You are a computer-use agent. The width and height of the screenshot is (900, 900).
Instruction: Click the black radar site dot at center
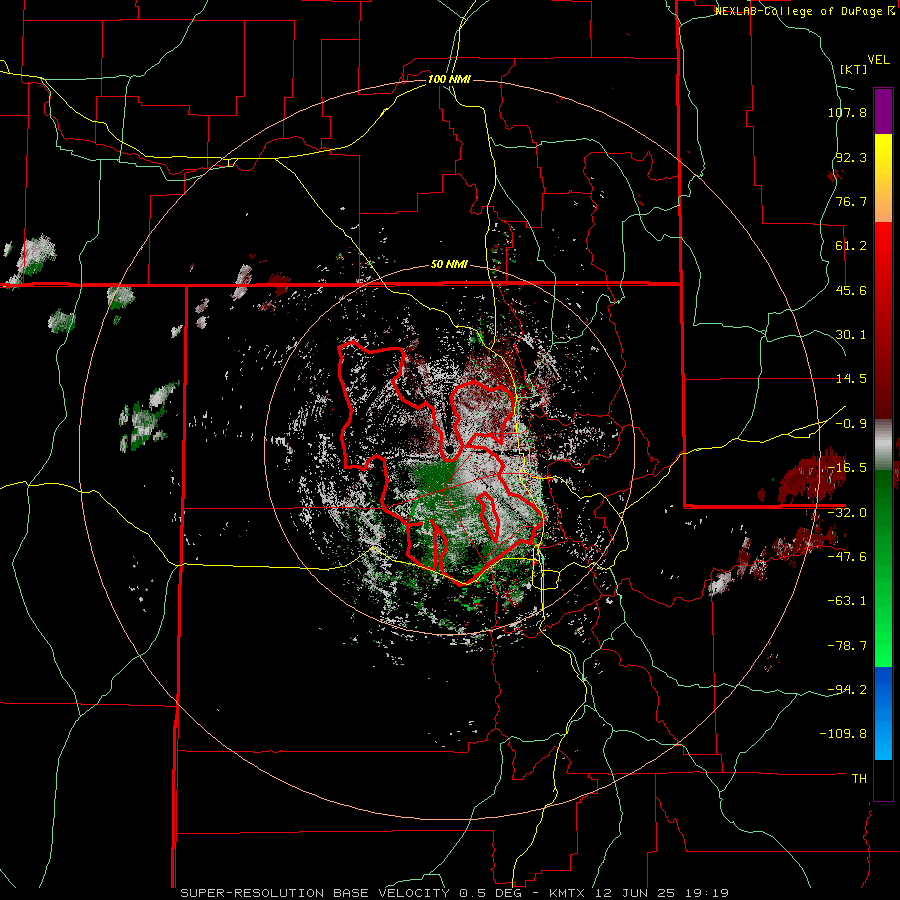click(x=449, y=448)
